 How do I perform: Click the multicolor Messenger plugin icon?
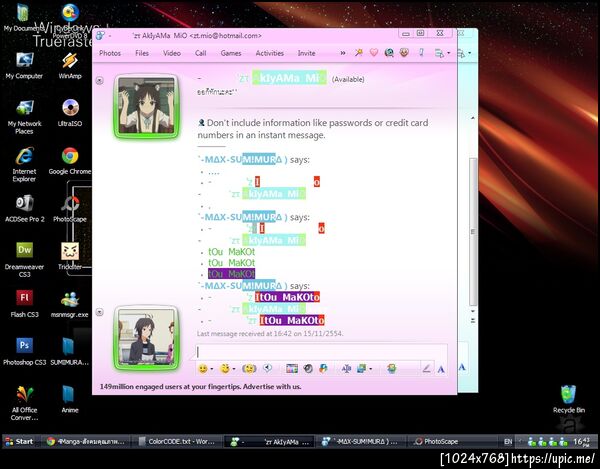click(x=323, y=368)
